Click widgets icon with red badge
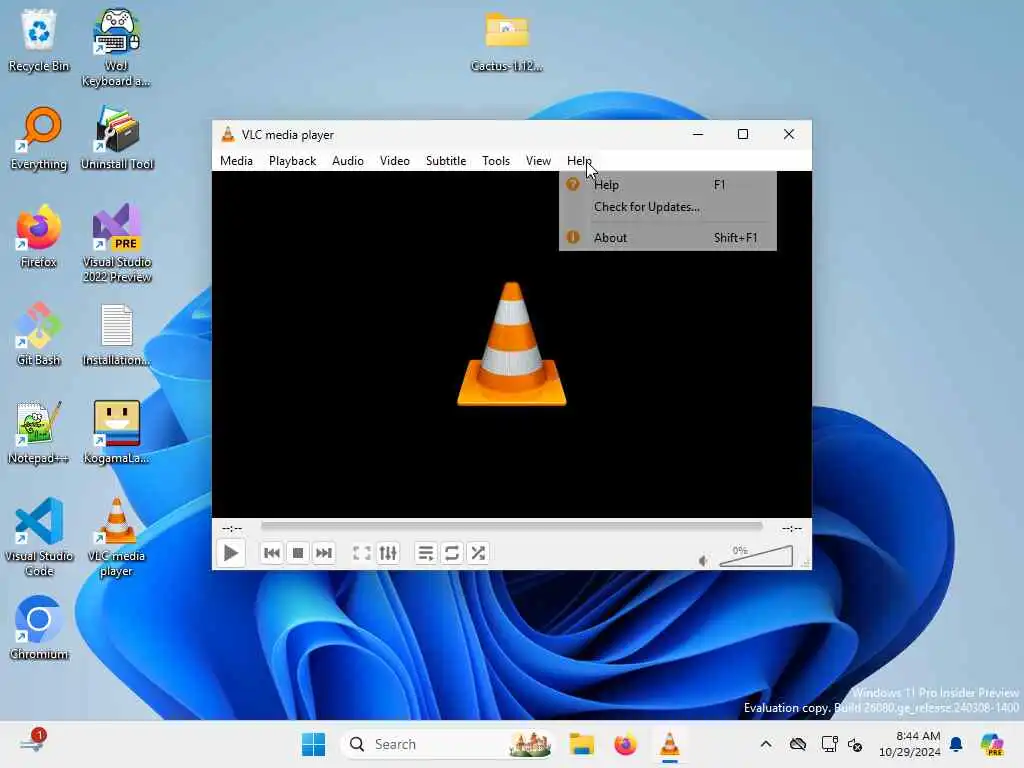Screen dimensions: 1024x768 32,743
